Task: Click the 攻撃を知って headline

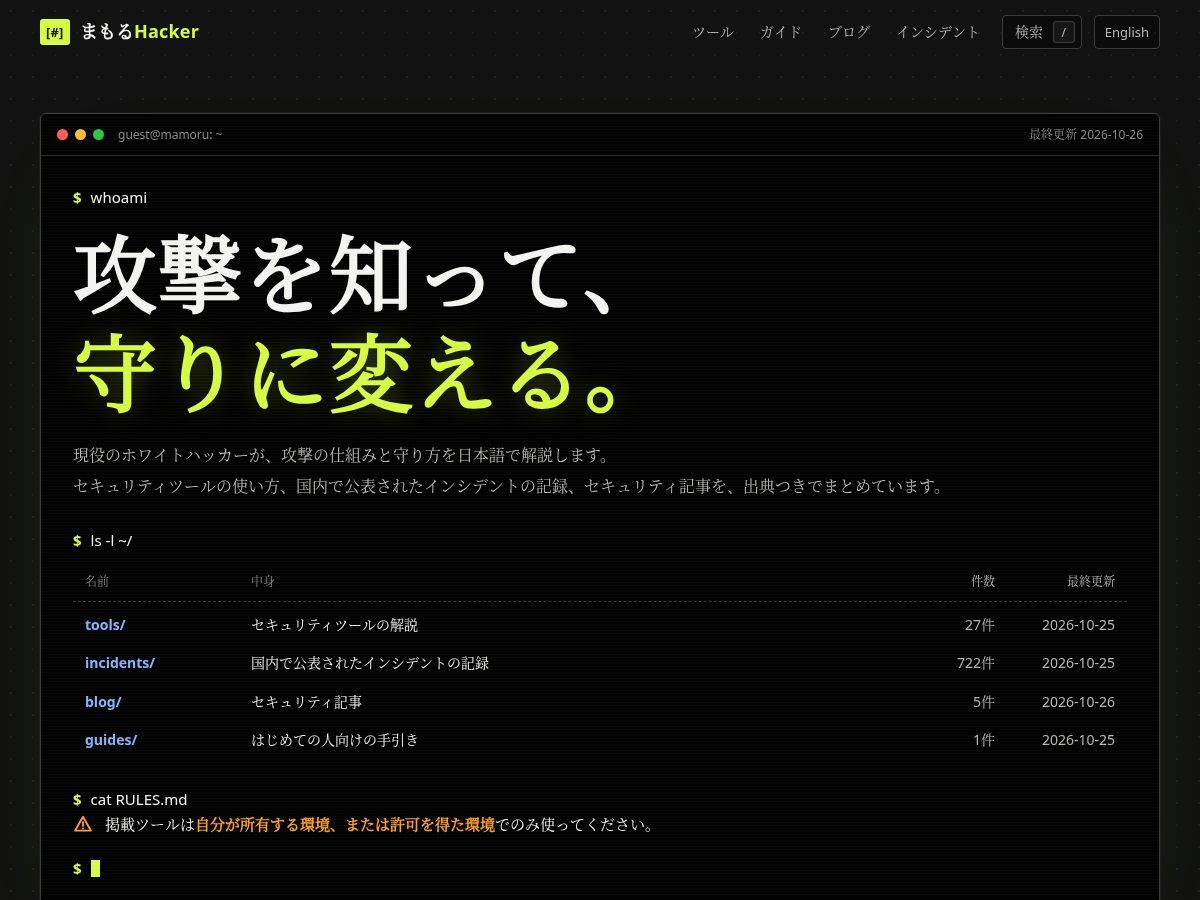Action: [343, 273]
